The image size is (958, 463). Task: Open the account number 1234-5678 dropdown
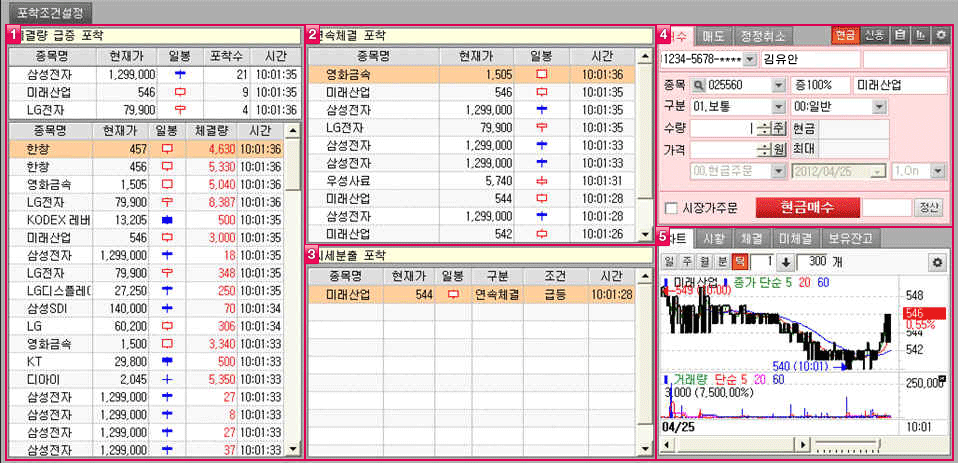750,60
